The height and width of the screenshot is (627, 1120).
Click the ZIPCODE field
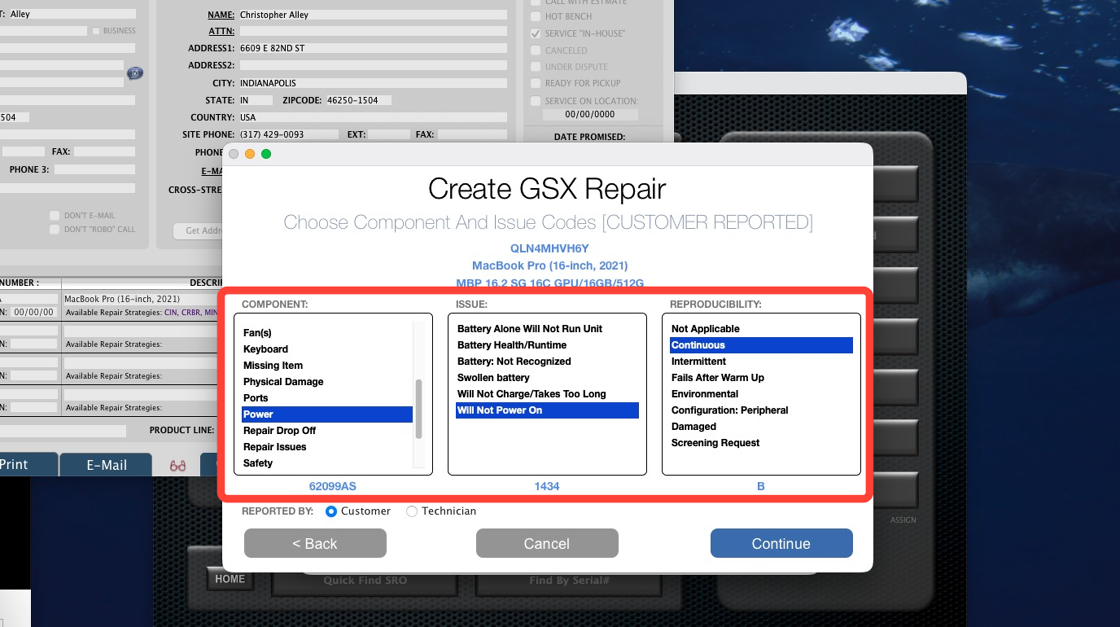click(357, 100)
